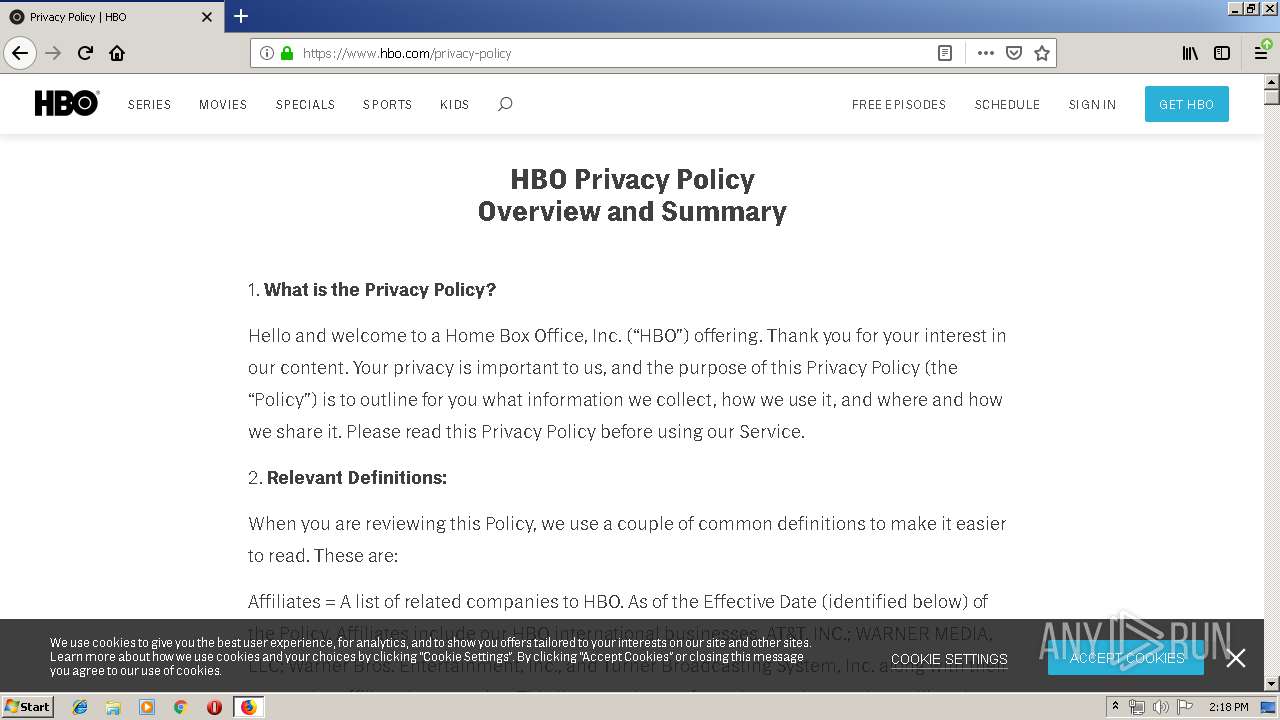Image resolution: width=1280 pixels, height=720 pixels.
Task: Launch Internet Explorer from the taskbar
Action: coord(80,707)
